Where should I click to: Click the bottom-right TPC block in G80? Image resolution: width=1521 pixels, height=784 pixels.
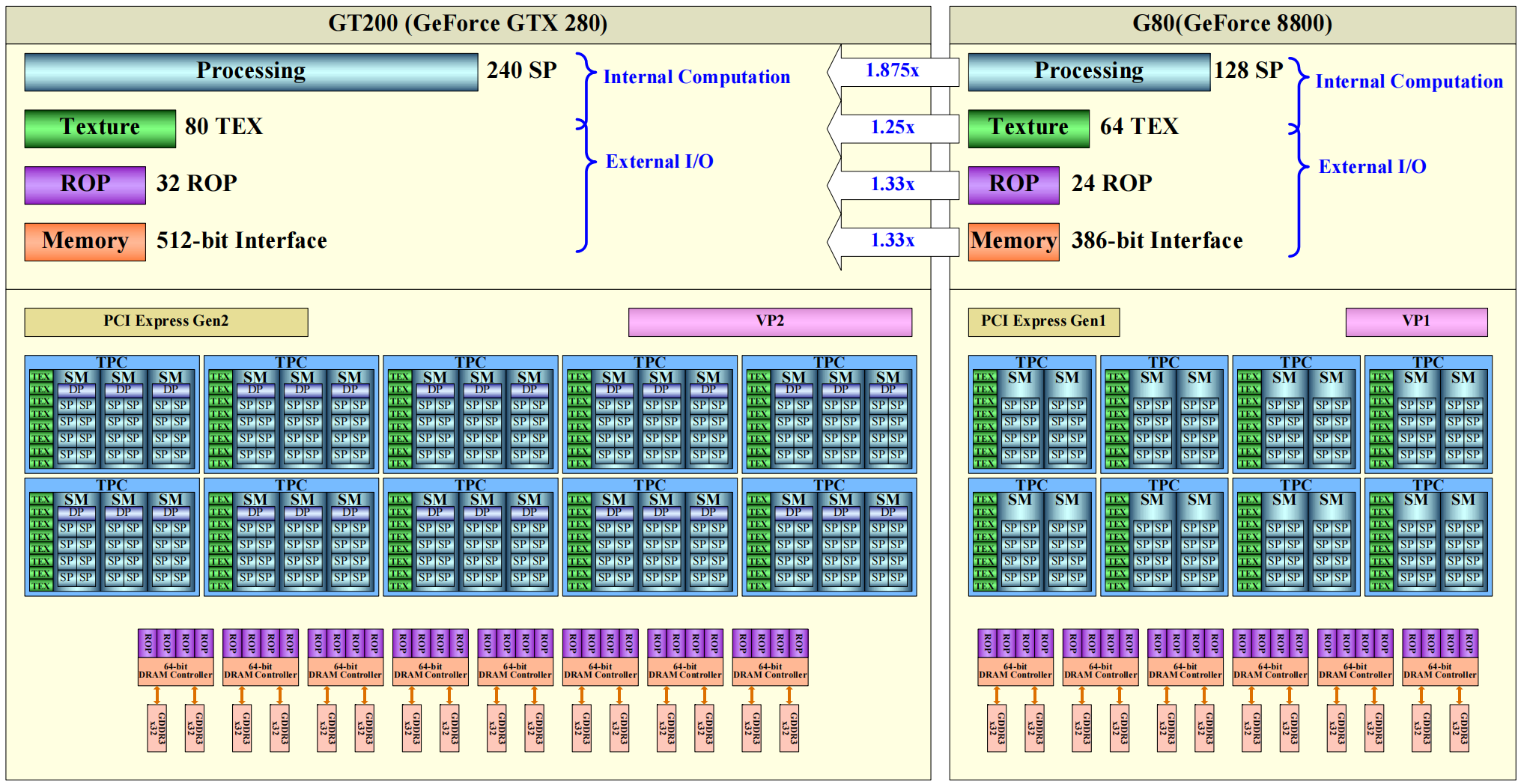tap(1428, 537)
